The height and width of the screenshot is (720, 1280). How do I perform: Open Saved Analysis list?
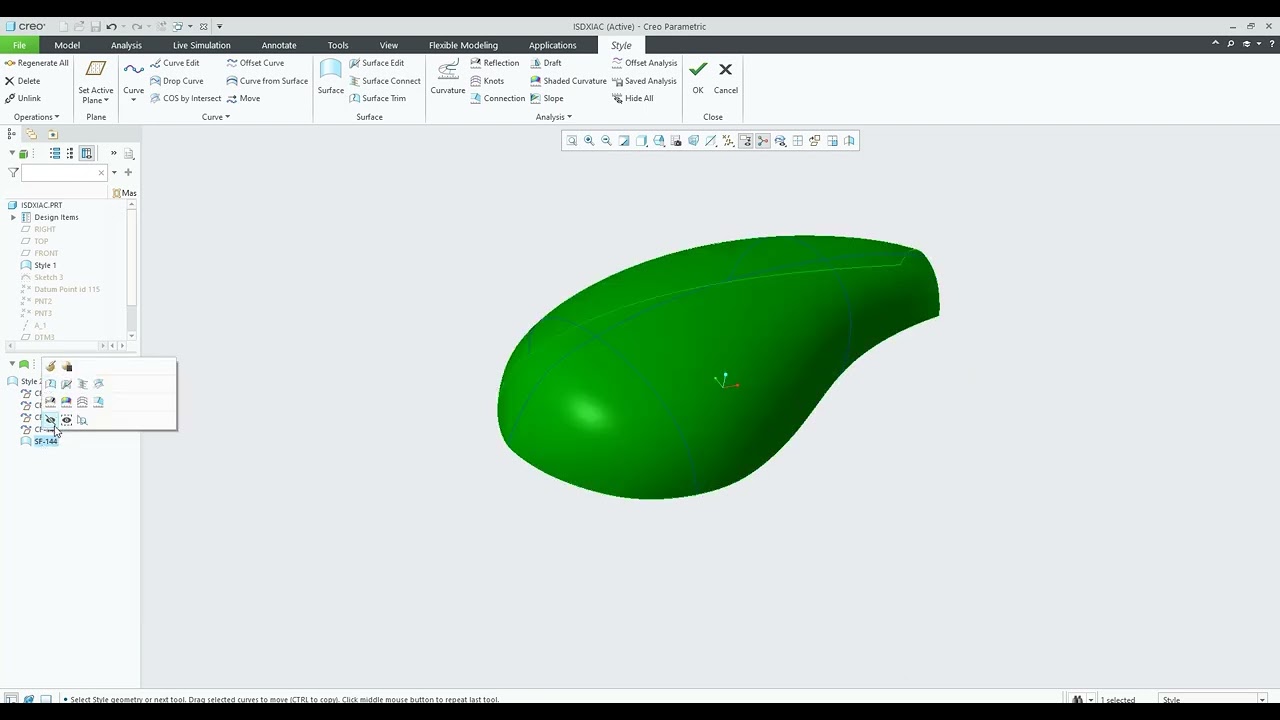click(x=645, y=81)
